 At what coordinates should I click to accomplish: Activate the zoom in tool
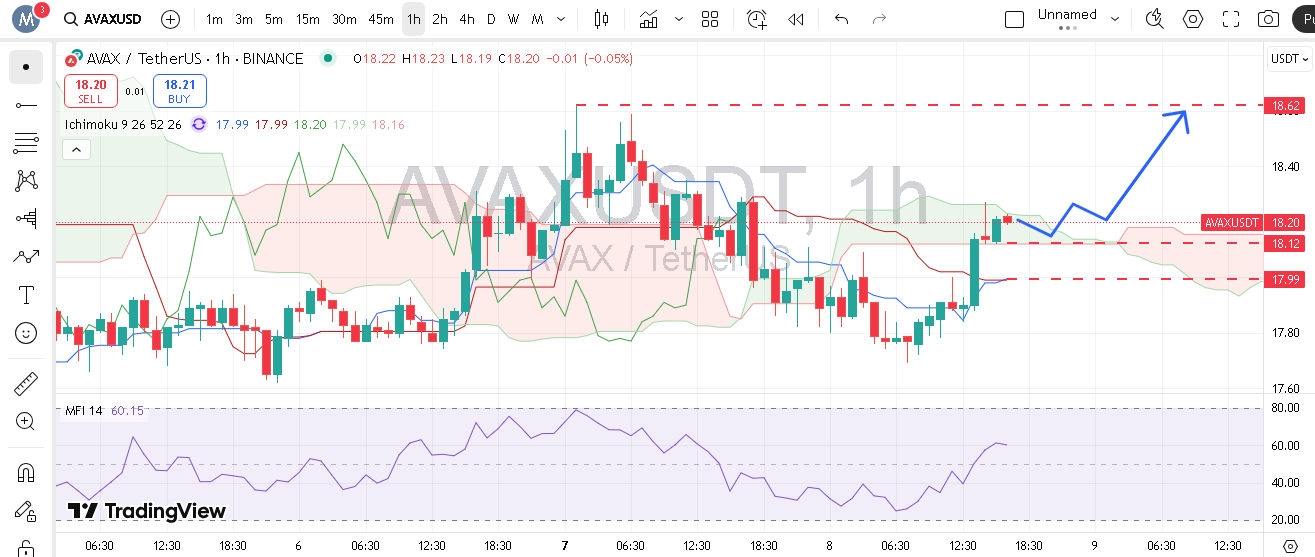tap(26, 422)
